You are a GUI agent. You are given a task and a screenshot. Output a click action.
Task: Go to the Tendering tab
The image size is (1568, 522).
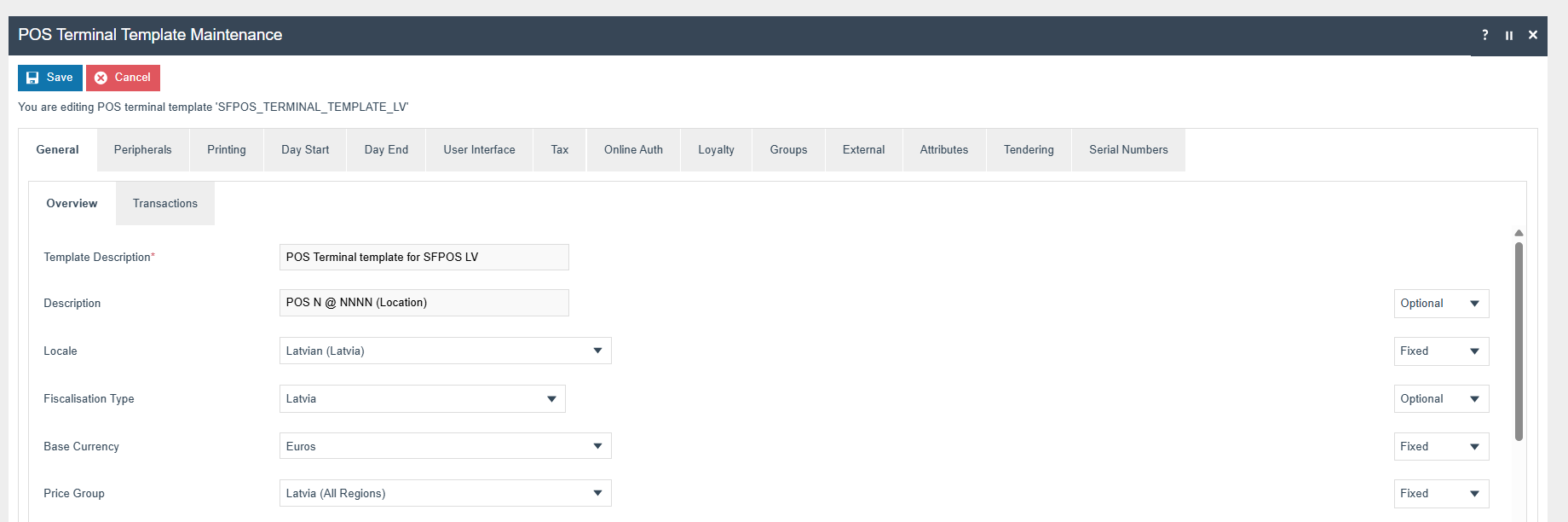click(1028, 150)
